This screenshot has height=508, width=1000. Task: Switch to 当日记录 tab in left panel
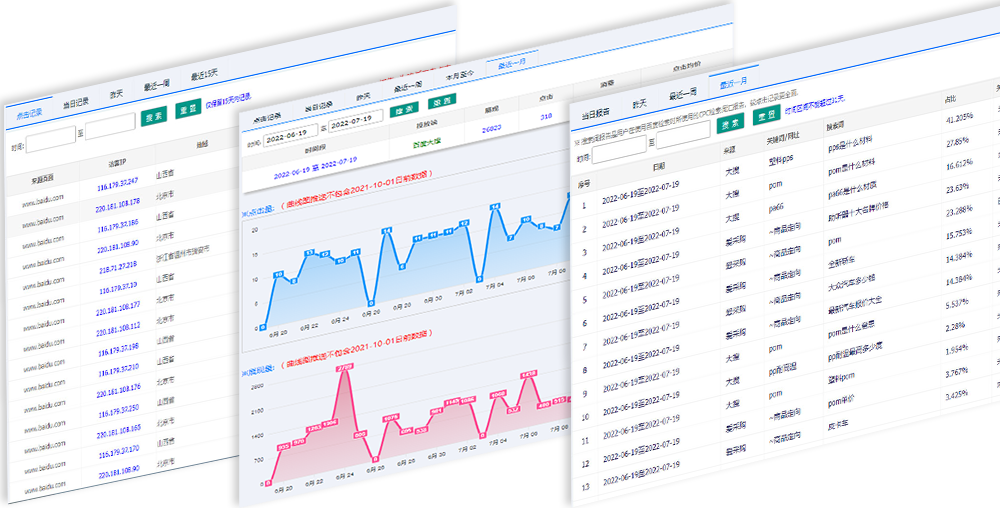(75, 103)
